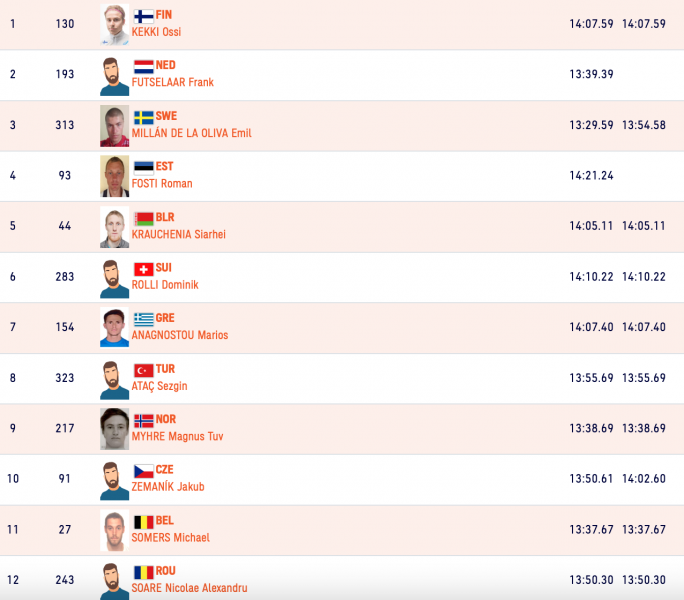Click the Sweden flag icon
The image size is (684, 600).
(144, 117)
